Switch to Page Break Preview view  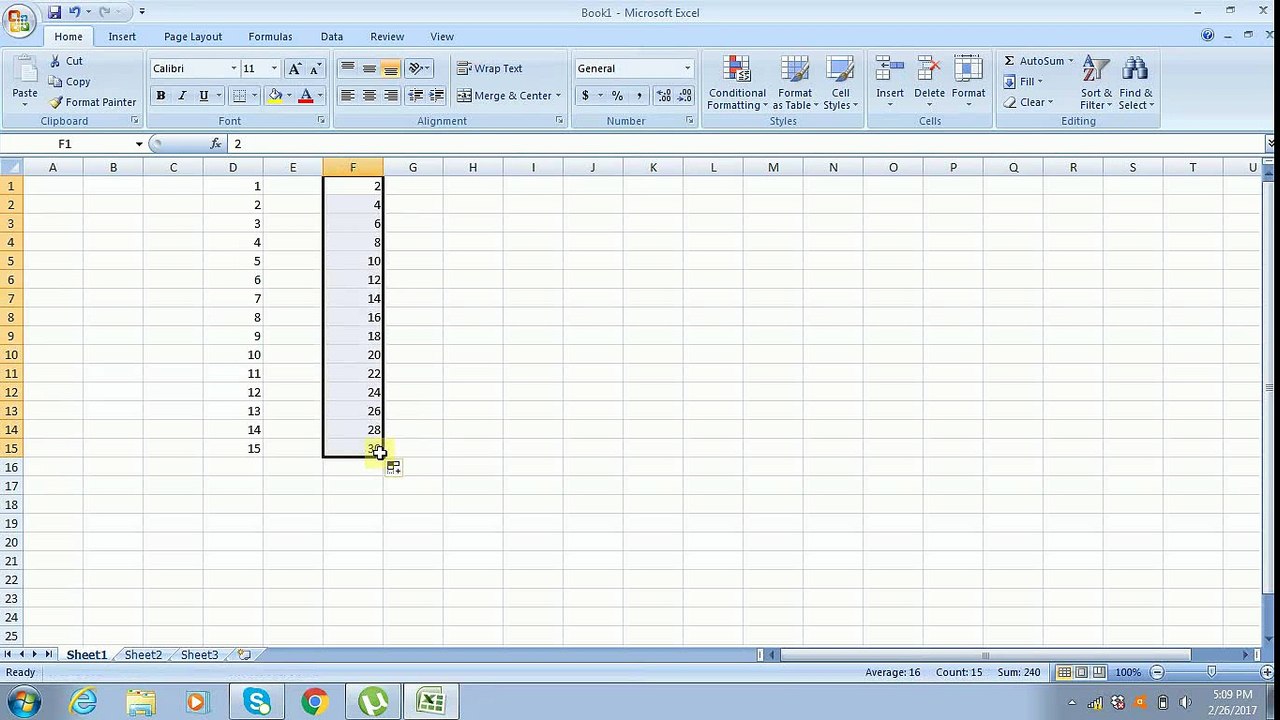(1098, 673)
